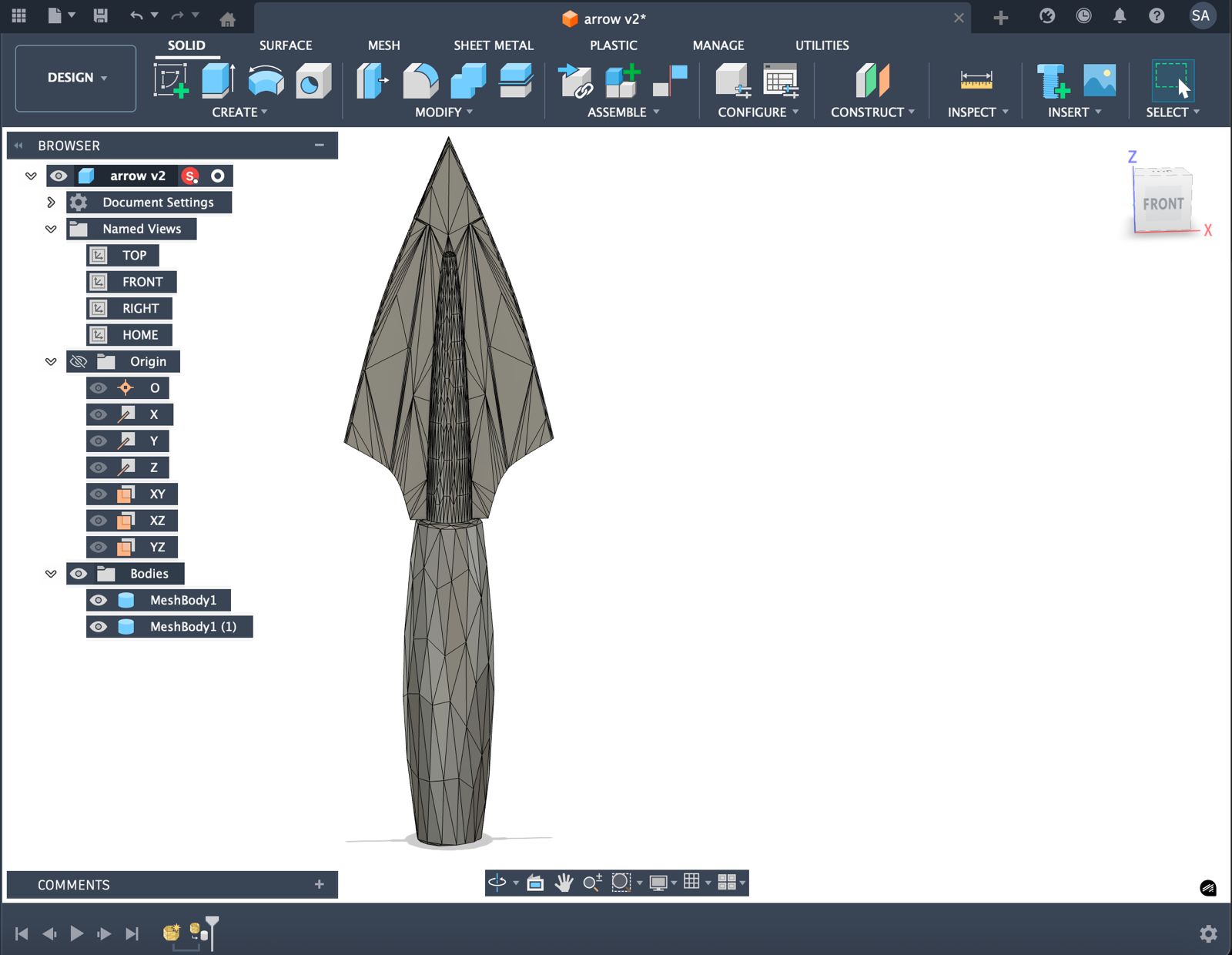
Task: Activate the Pan tool in navigation bar
Action: (565, 883)
